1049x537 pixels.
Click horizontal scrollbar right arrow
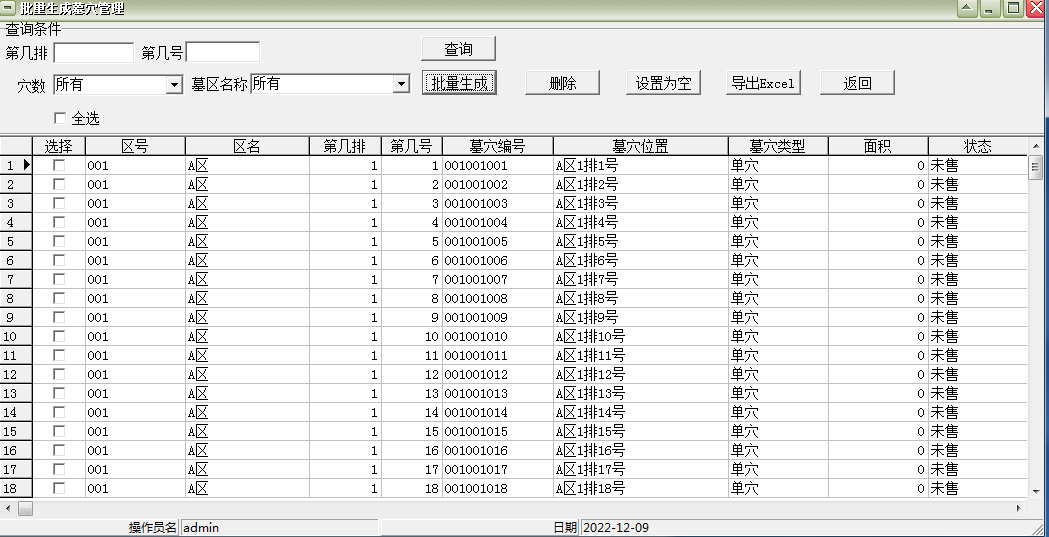[x=1019, y=509]
